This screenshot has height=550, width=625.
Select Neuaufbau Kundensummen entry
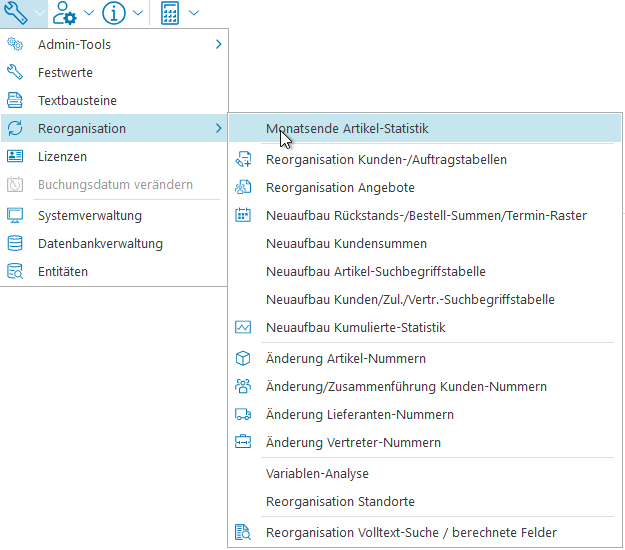346,243
